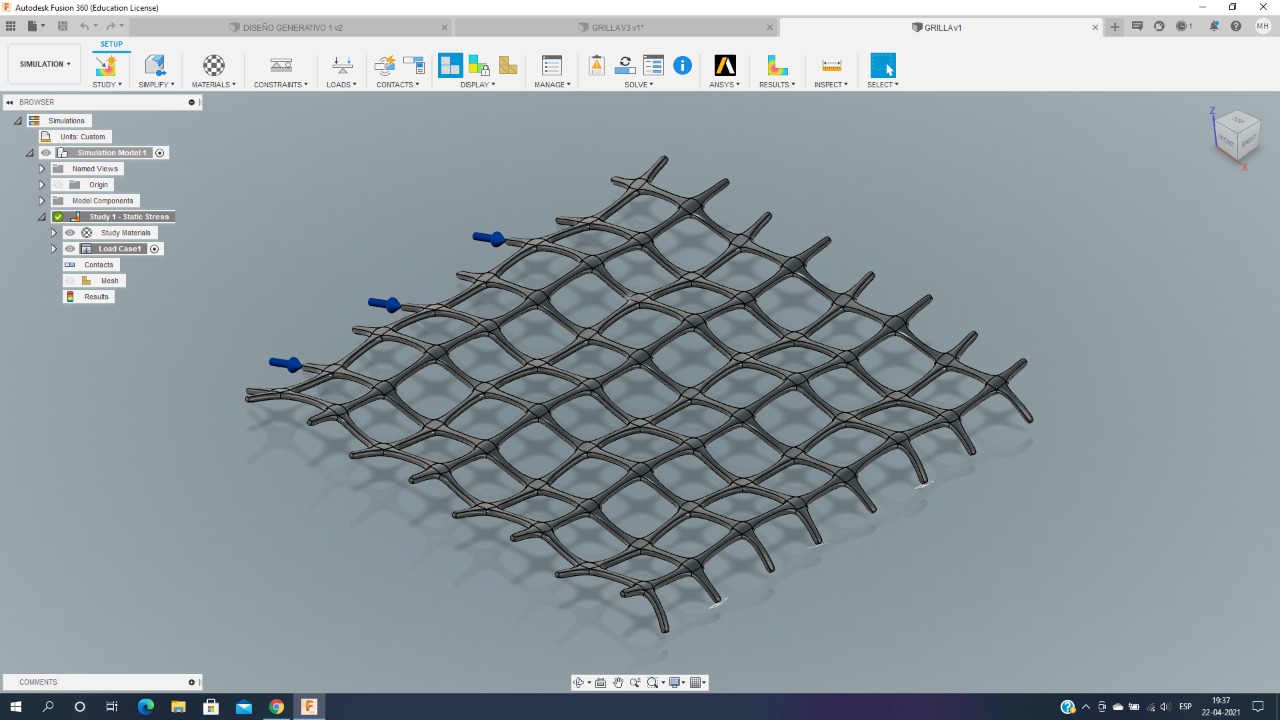The height and width of the screenshot is (720, 1280).
Task: Open the Simplify tool icon
Action: pyautogui.click(x=155, y=66)
